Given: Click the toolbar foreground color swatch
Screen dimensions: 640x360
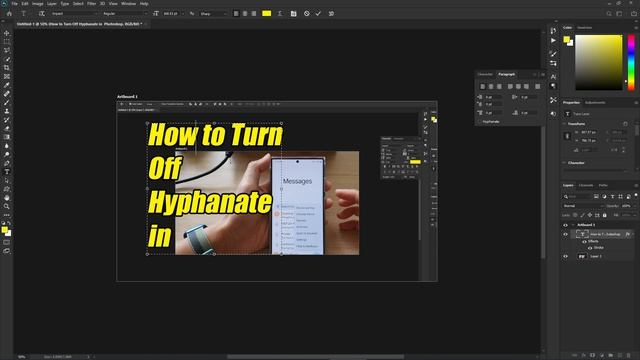Looking at the screenshot, I should (x=4, y=230).
